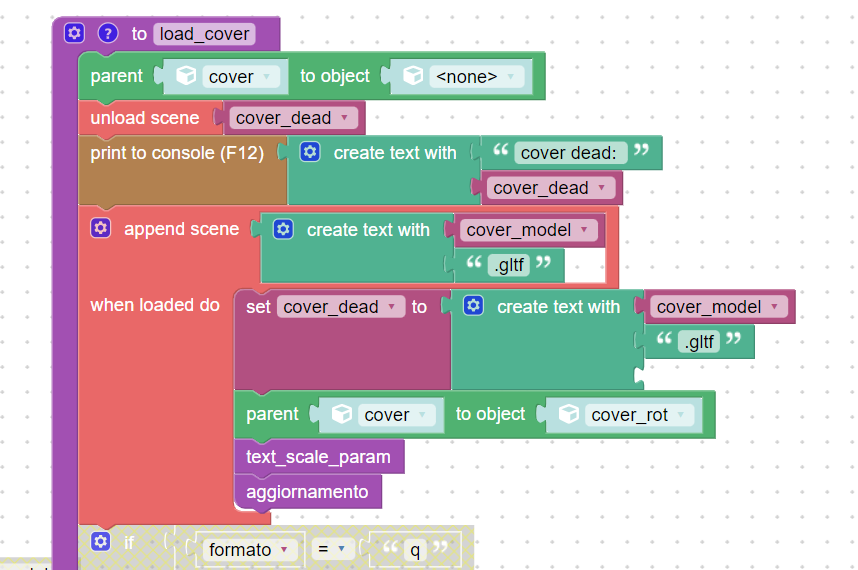Open gear on print block's create text with
858x570 pixels.
310,152
